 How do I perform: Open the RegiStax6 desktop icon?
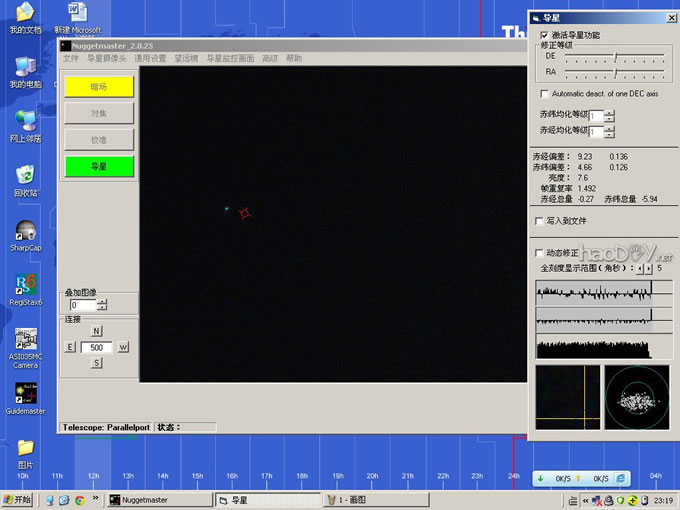(x=26, y=285)
